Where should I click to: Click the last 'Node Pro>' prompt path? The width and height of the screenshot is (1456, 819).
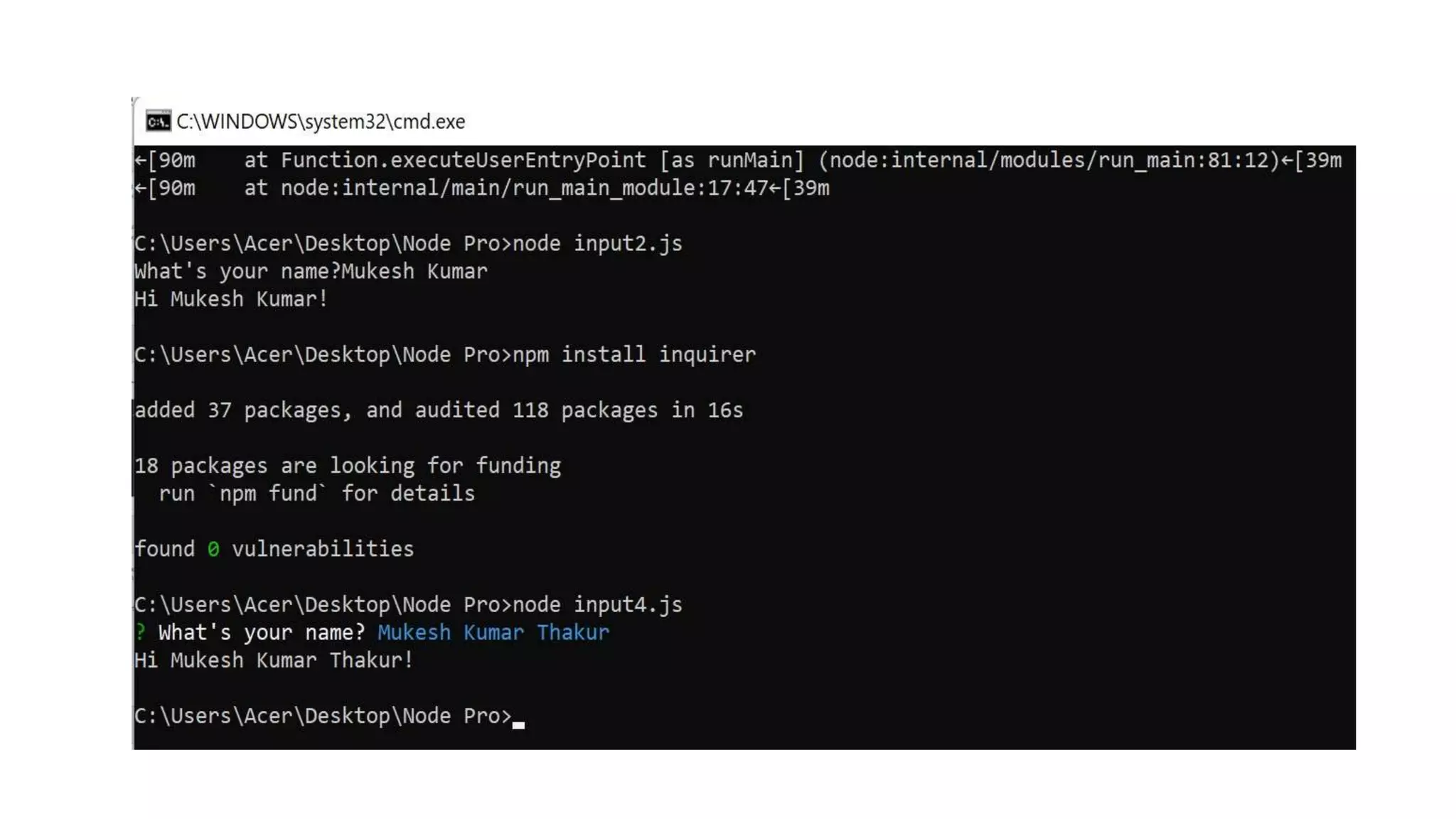tap(323, 716)
